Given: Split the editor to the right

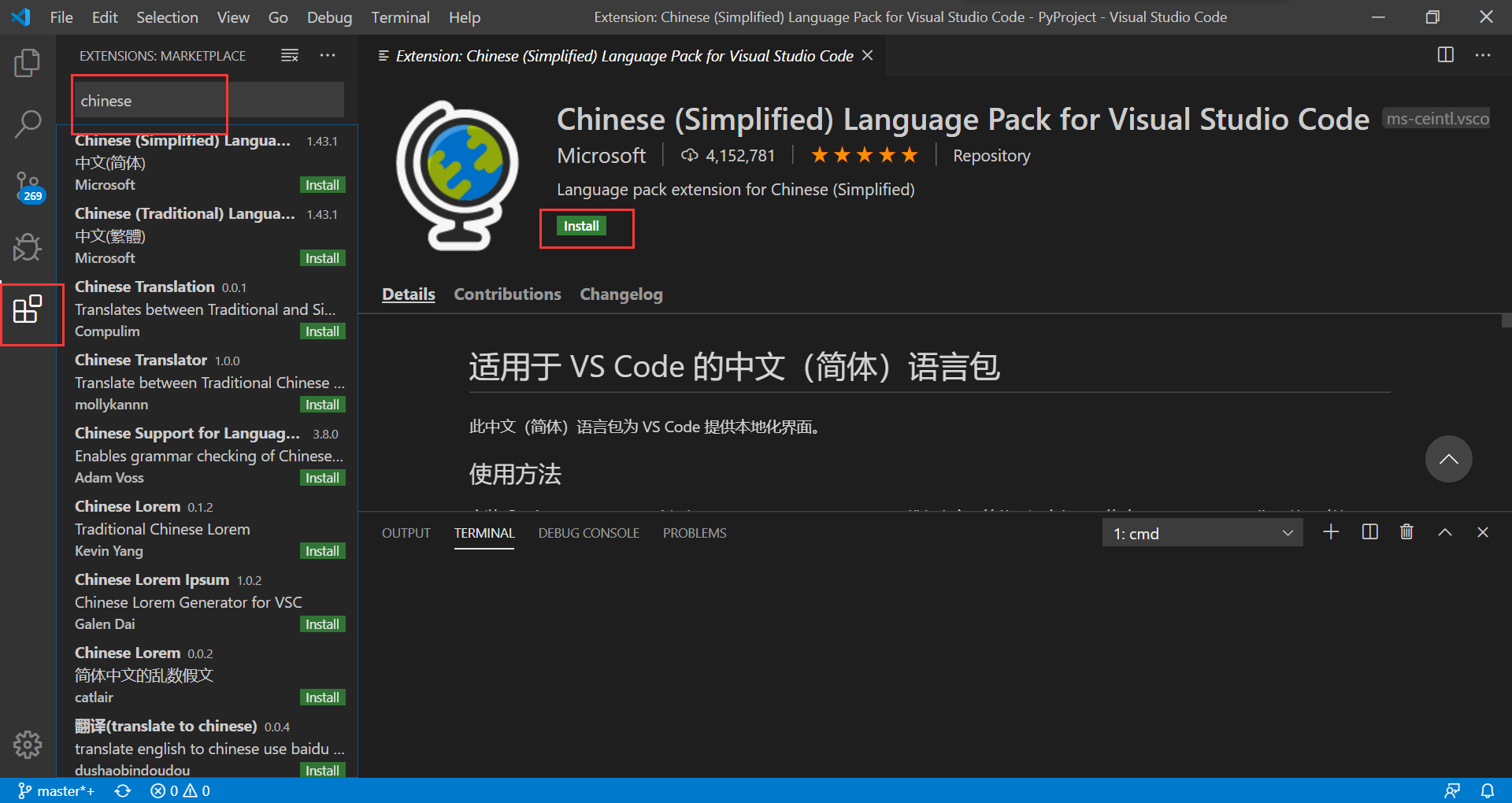Looking at the screenshot, I should 1446,55.
